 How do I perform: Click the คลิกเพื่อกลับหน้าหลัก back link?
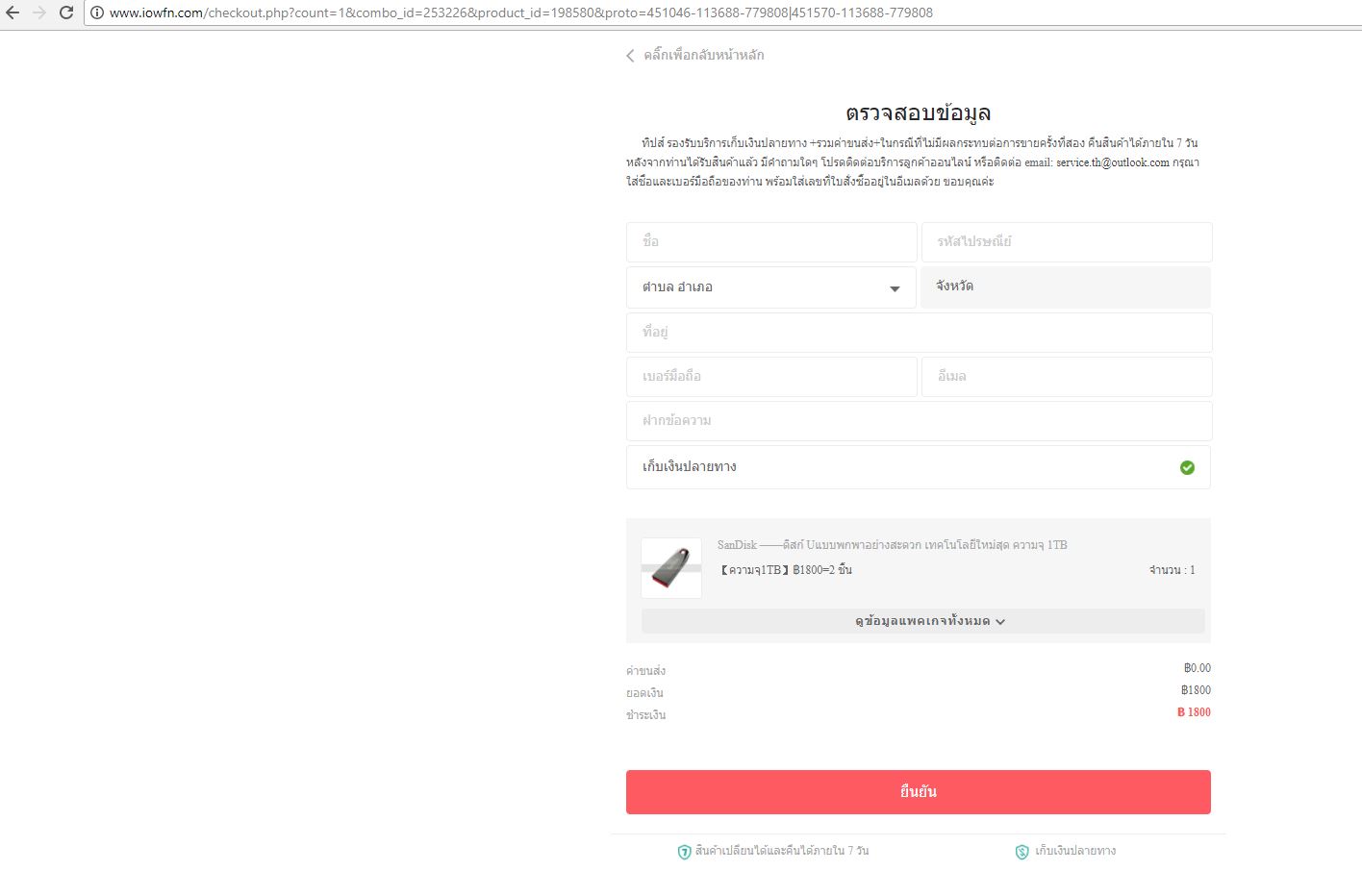pos(703,56)
